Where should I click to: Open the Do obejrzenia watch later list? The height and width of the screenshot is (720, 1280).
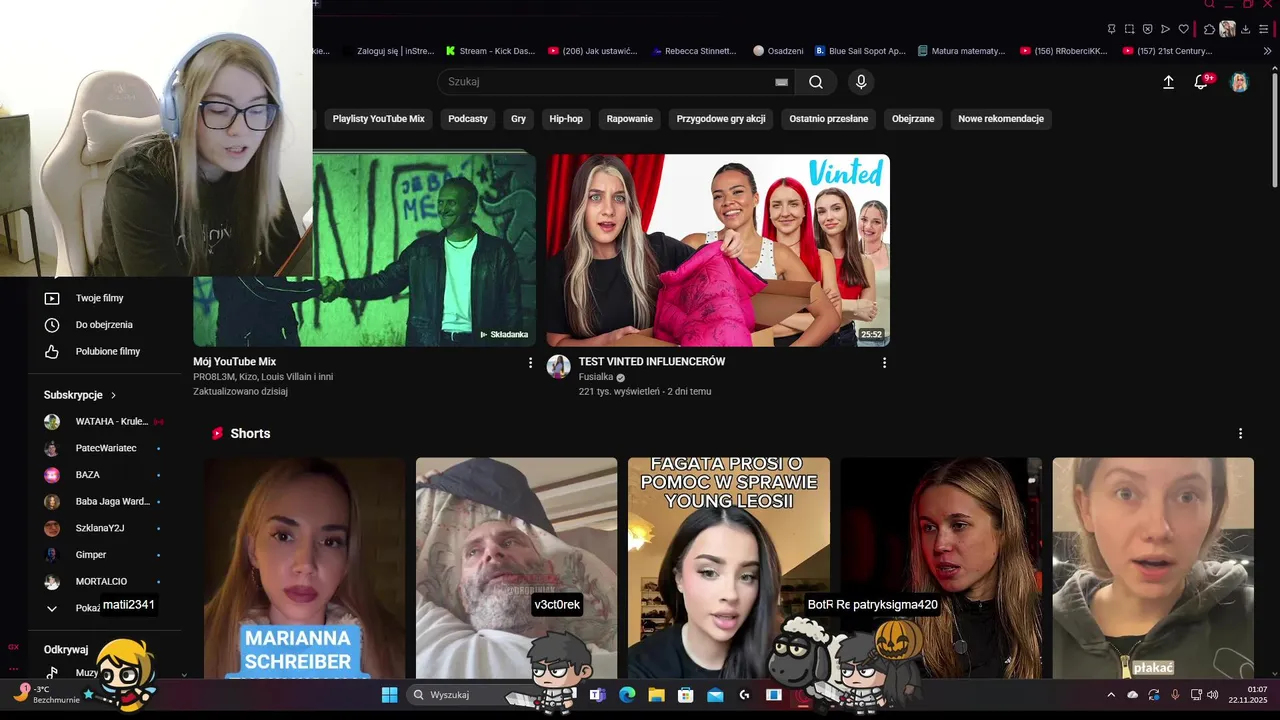[x=104, y=325]
